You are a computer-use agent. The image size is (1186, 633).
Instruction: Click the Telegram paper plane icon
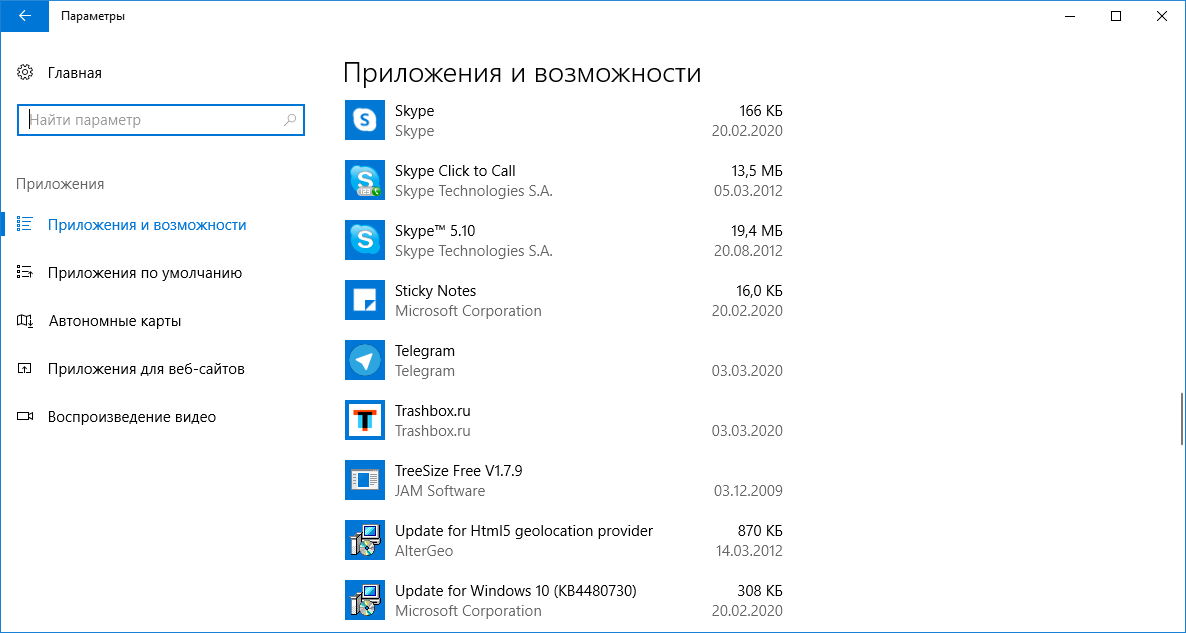[365, 360]
